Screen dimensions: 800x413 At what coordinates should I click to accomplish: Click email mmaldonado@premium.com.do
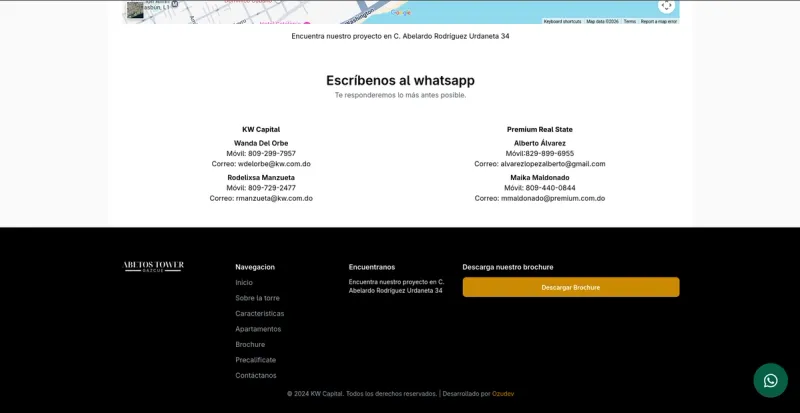click(x=553, y=198)
